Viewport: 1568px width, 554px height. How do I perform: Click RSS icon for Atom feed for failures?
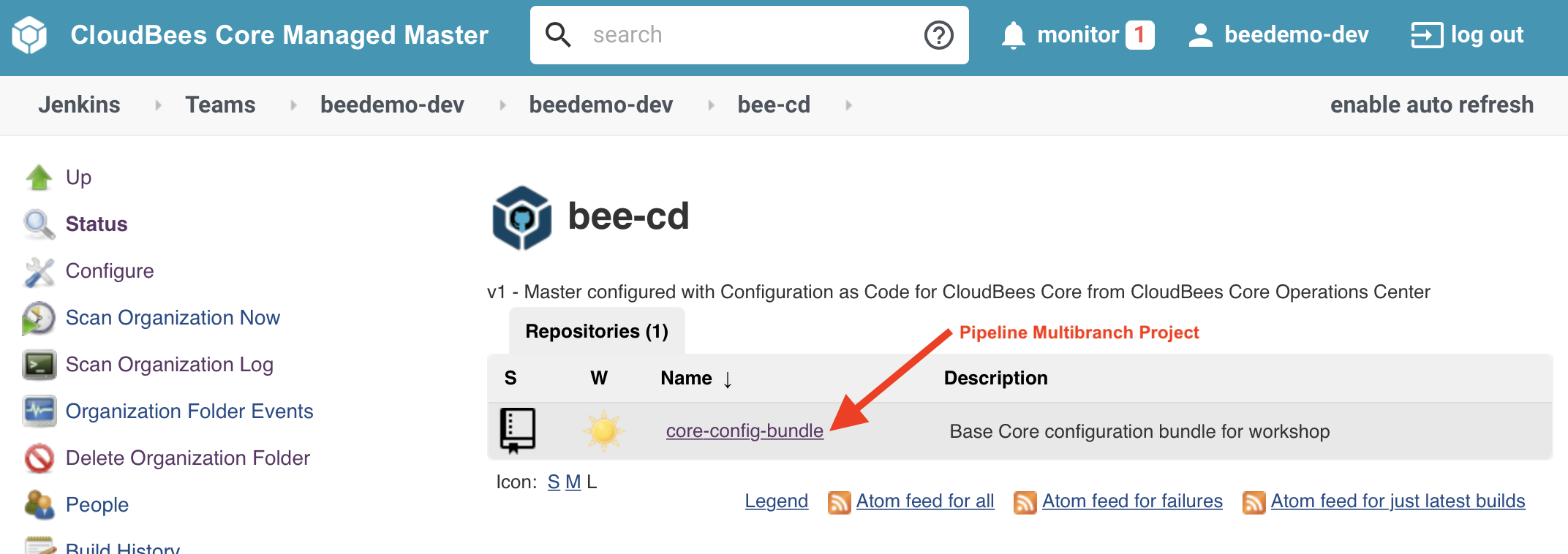pos(1025,503)
